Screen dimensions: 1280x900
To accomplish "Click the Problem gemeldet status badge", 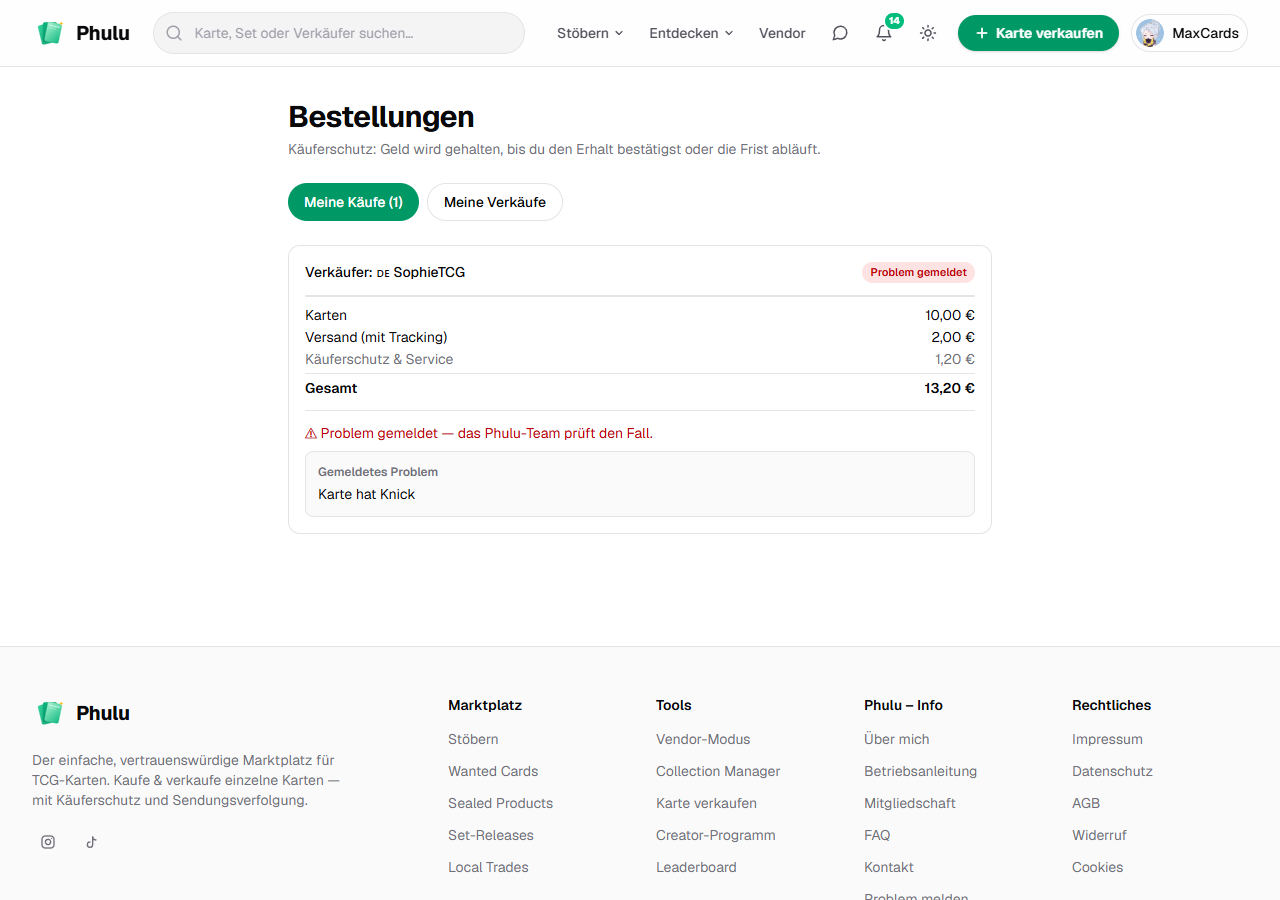I will (x=918, y=272).
